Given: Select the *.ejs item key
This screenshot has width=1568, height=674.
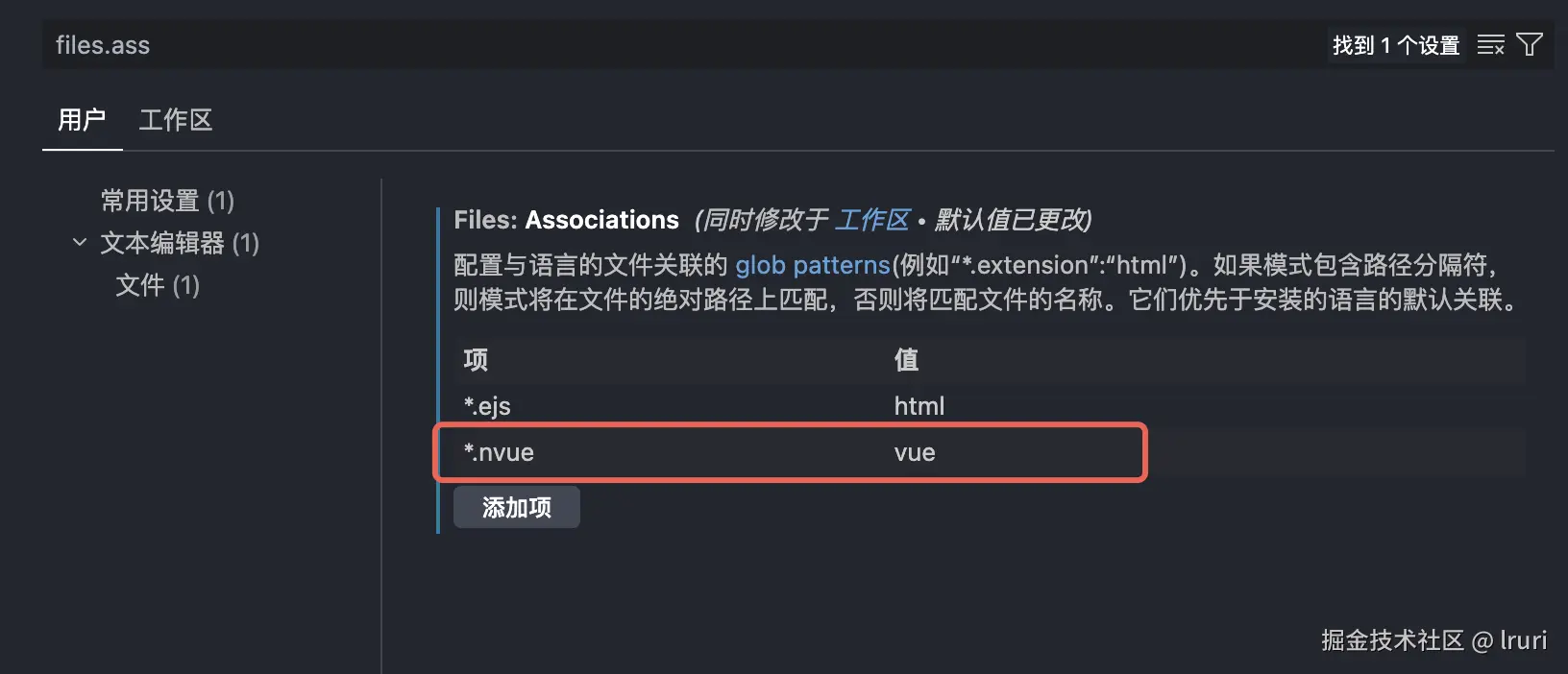Looking at the screenshot, I should [x=487, y=406].
